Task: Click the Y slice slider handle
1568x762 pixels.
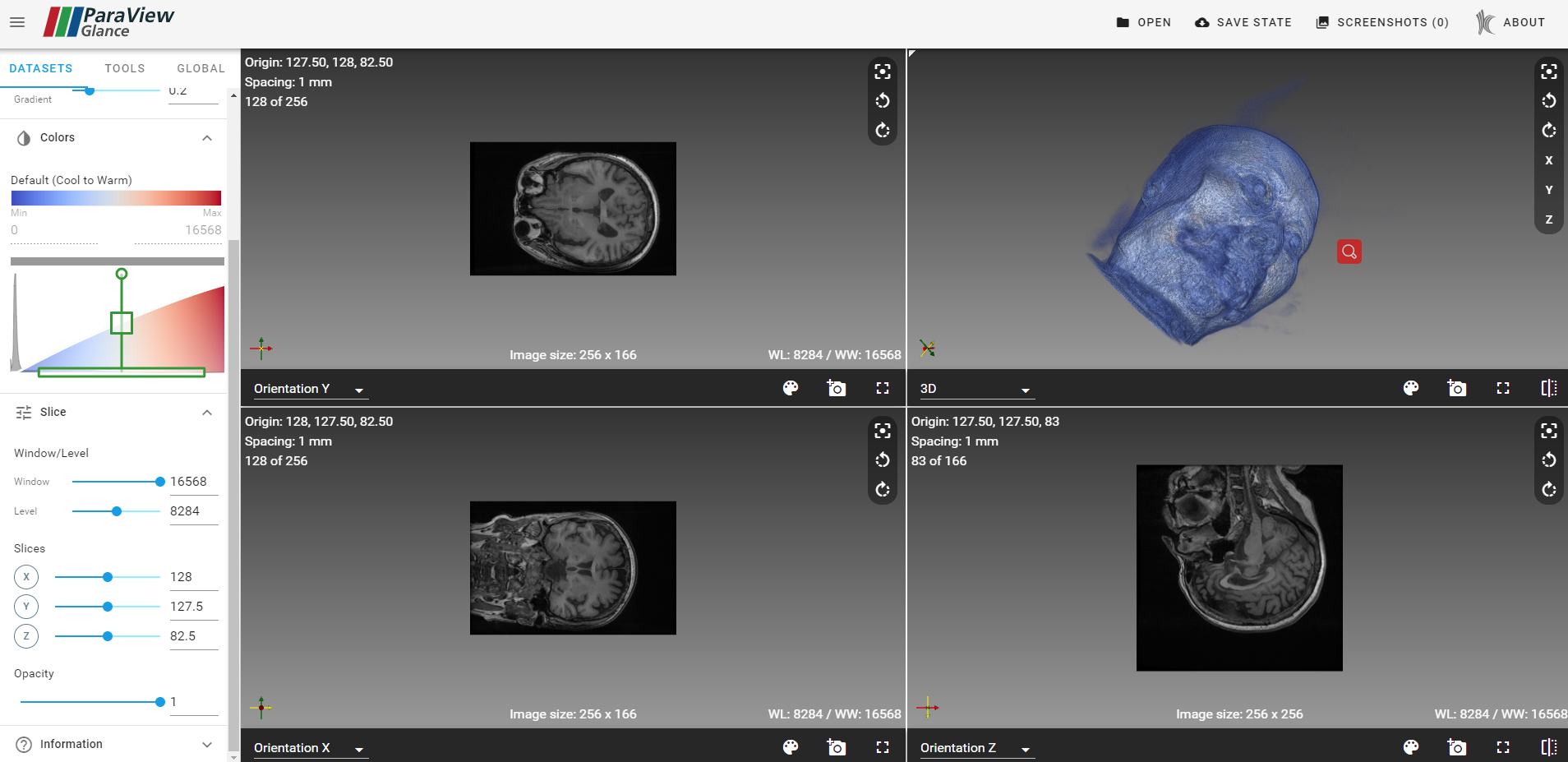Action: [x=108, y=607]
